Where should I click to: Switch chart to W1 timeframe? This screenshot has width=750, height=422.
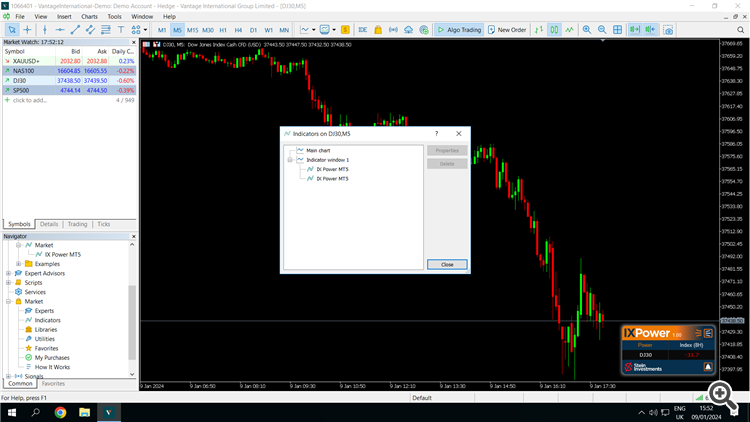(269, 30)
